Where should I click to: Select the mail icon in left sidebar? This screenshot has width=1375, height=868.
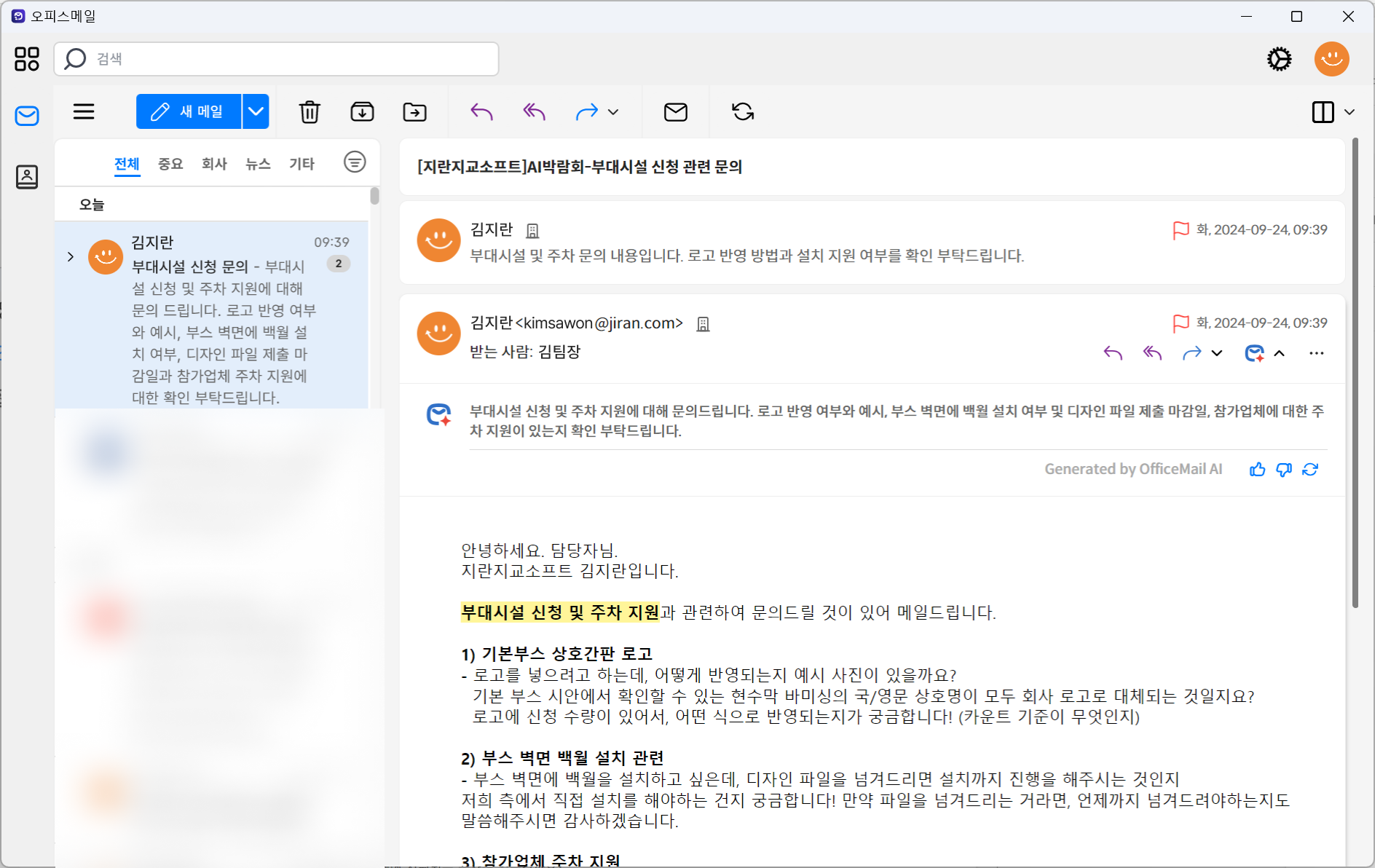pos(27,116)
